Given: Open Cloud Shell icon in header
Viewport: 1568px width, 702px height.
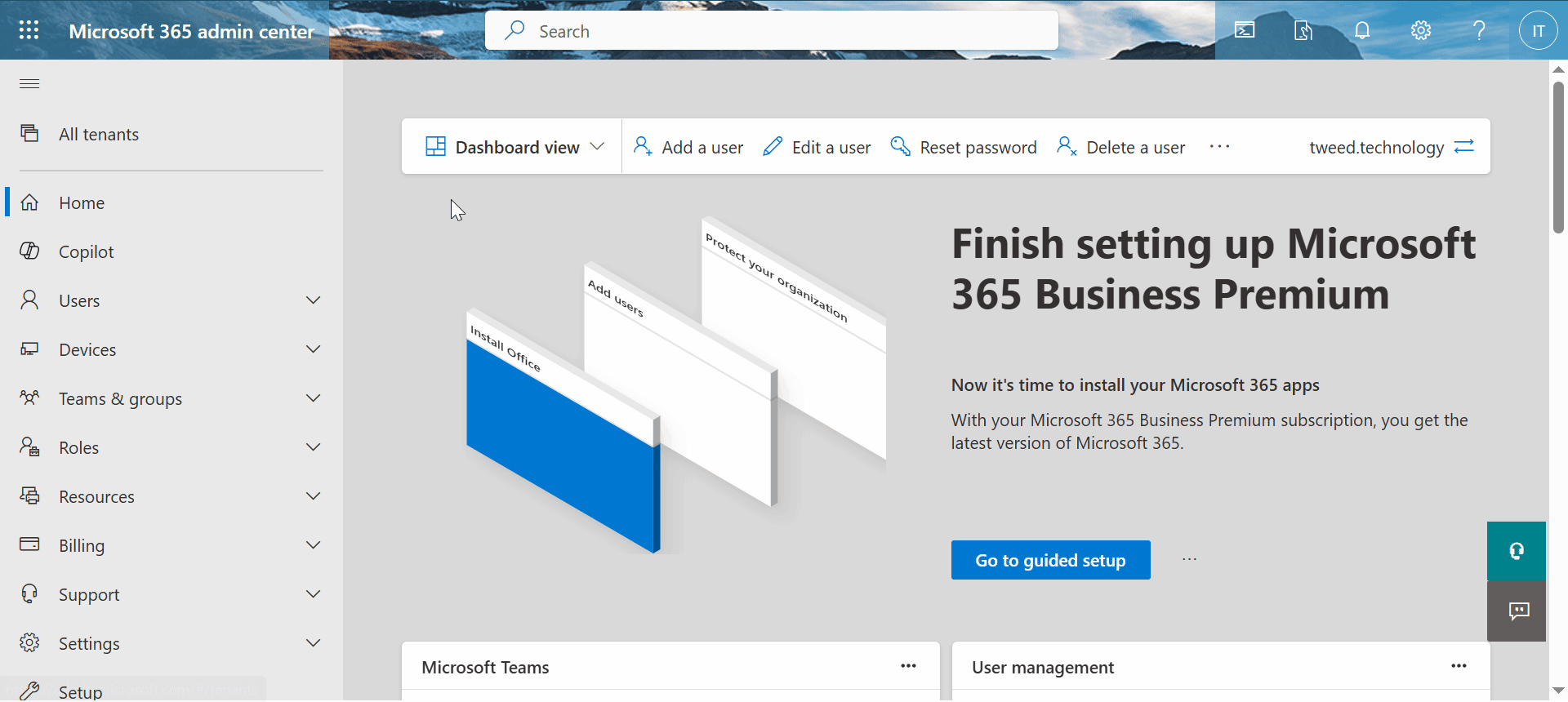Looking at the screenshot, I should 1245,30.
